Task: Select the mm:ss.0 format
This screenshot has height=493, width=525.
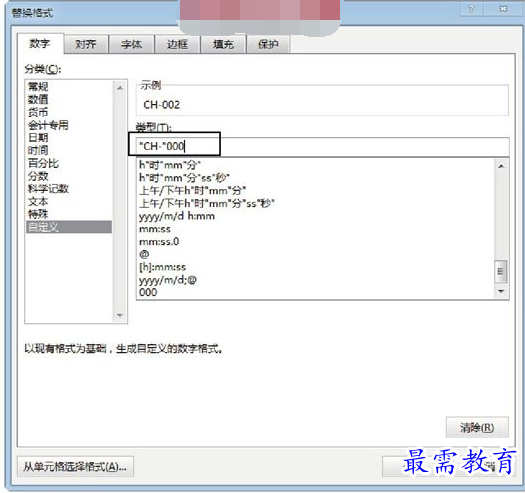Action: coord(315,241)
